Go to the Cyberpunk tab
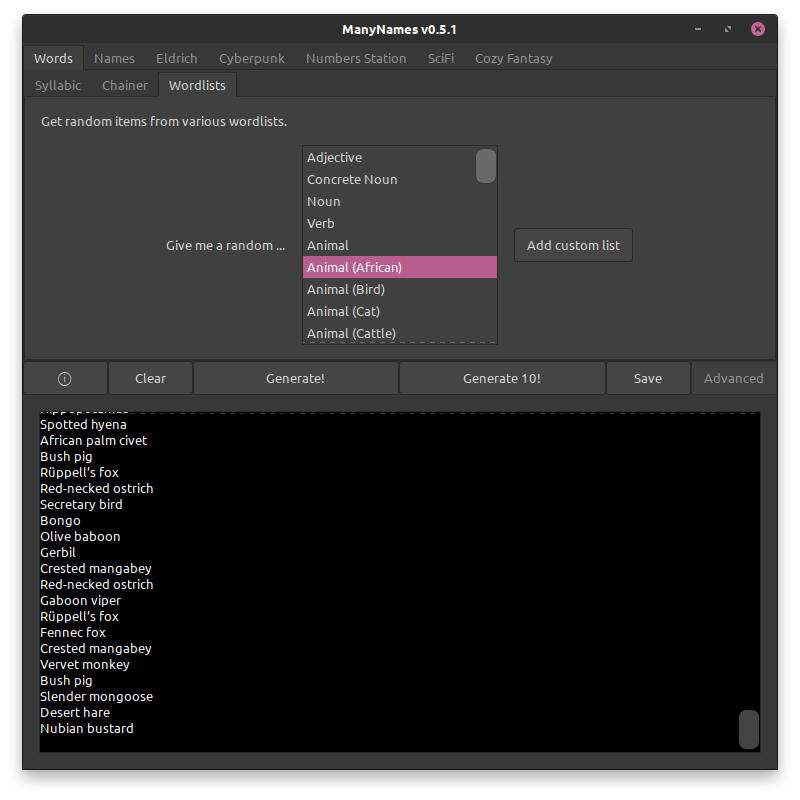The width and height of the screenshot is (800, 800). pyautogui.click(x=252, y=58)
